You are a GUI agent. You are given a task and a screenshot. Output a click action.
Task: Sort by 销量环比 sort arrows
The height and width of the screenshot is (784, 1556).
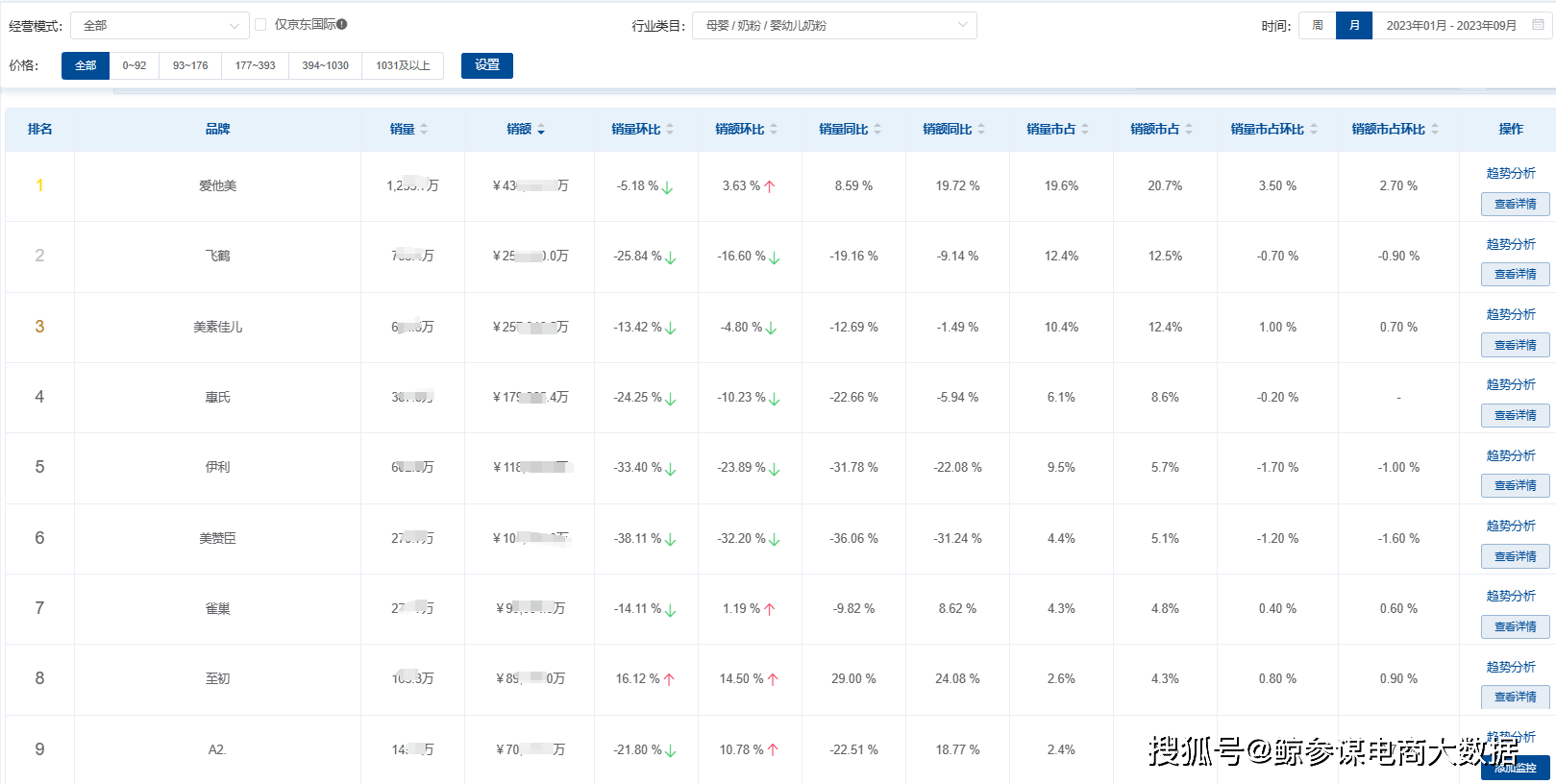tap(670, 130)
